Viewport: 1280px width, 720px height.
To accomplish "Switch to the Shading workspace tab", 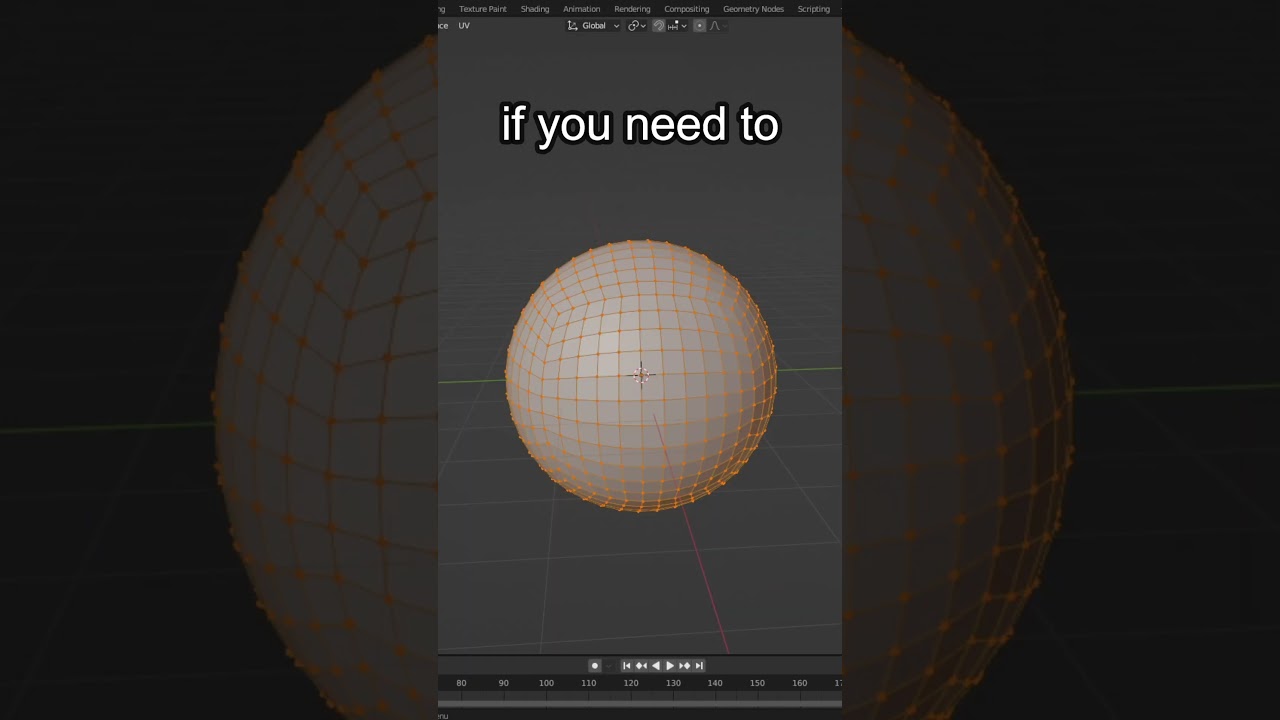I will pos(535,9).
